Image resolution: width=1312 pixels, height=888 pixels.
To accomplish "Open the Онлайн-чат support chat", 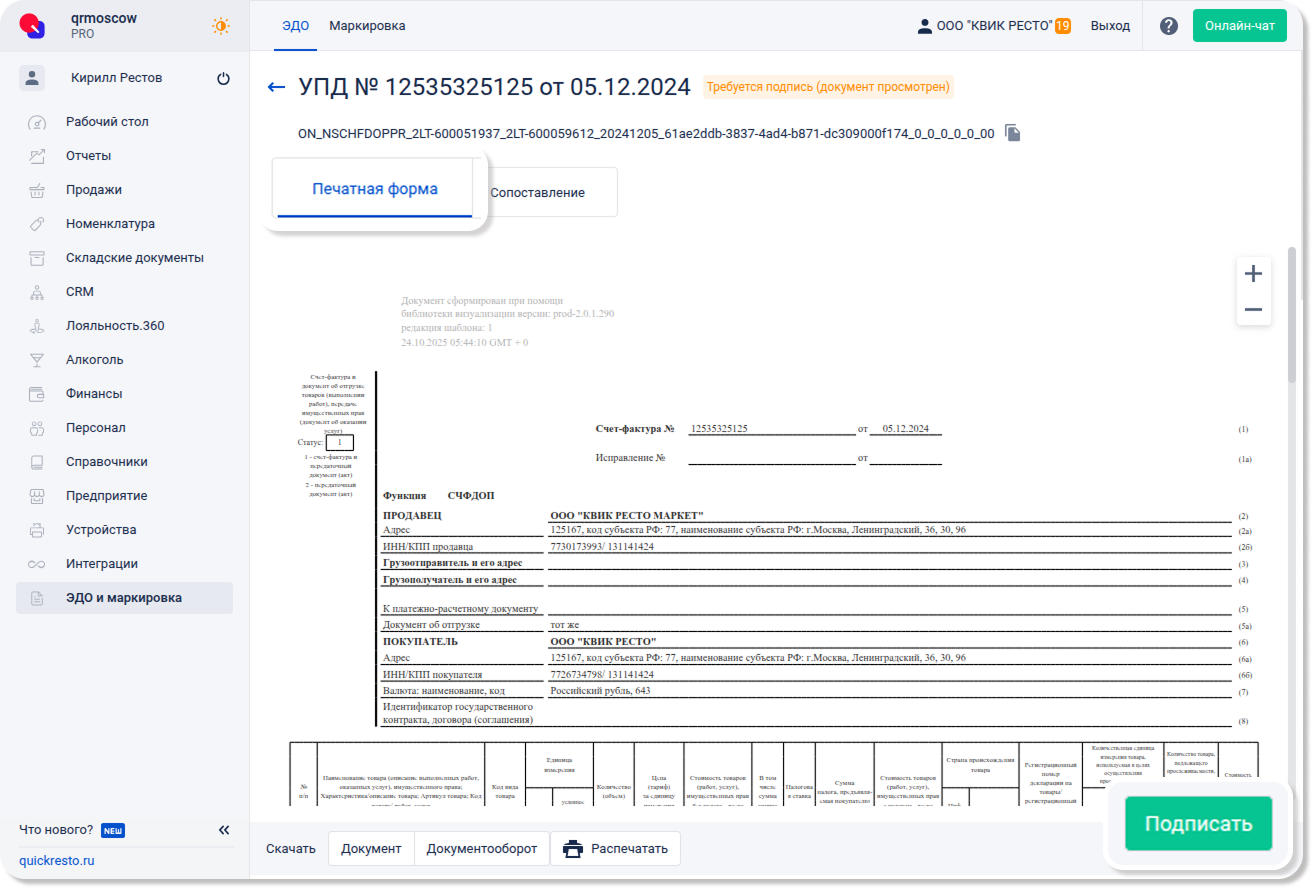I will (1239, 26).
